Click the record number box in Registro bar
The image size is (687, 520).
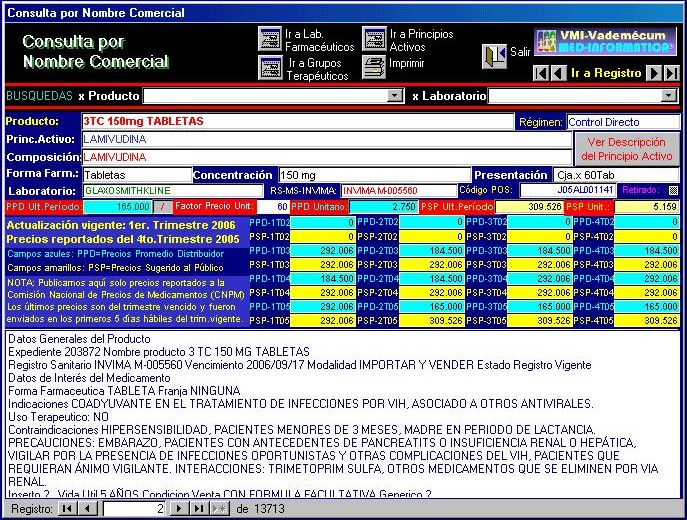coord(134,509)
